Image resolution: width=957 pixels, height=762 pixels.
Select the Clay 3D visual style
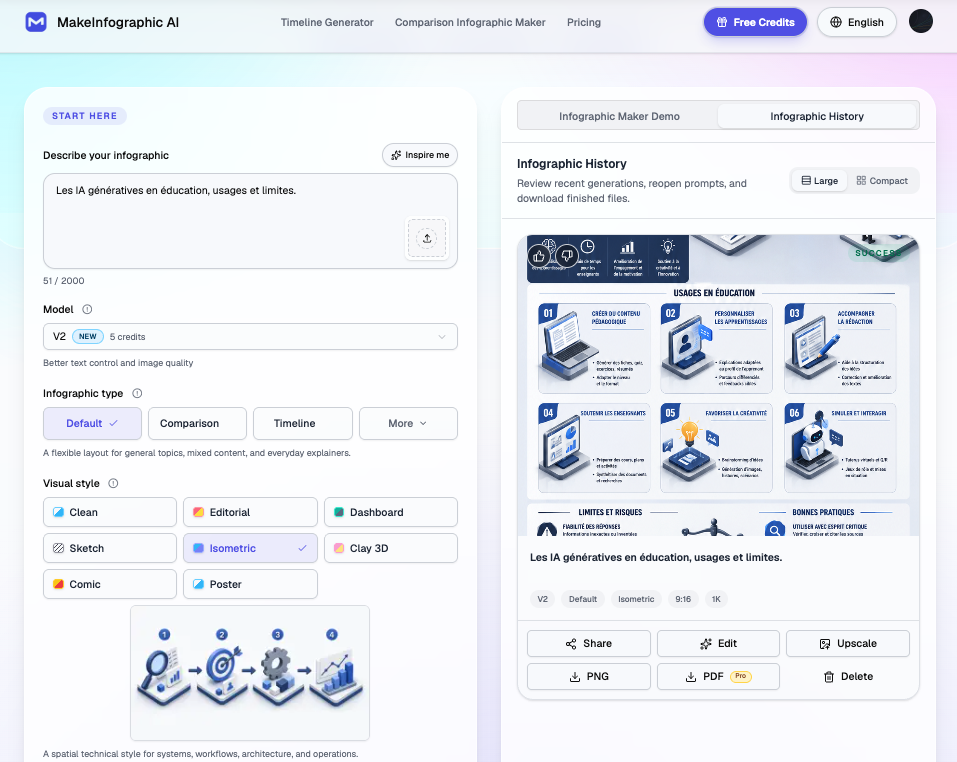coord(391,548)
